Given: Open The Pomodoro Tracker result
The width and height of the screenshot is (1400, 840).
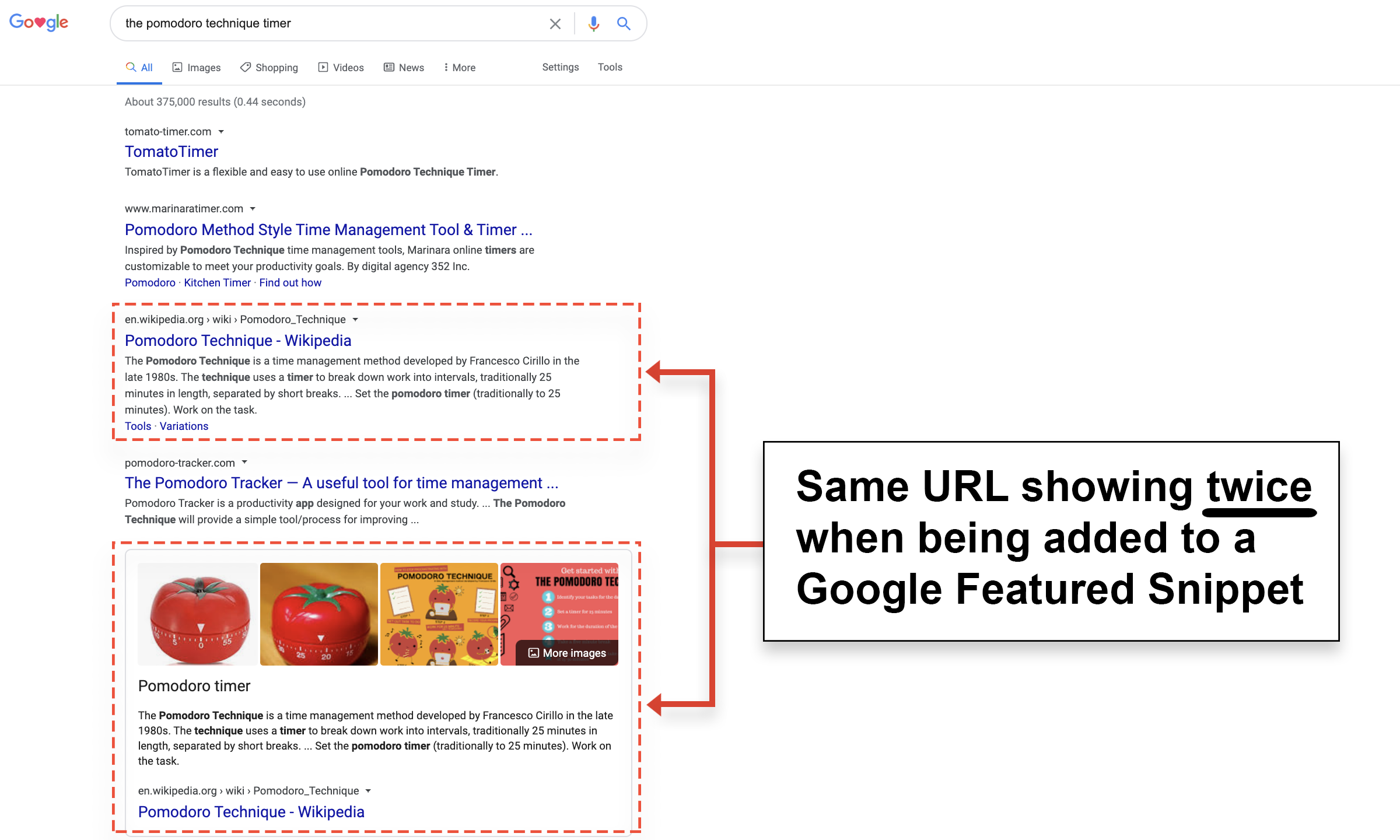Looking at the screenshot, I should 341,483.
